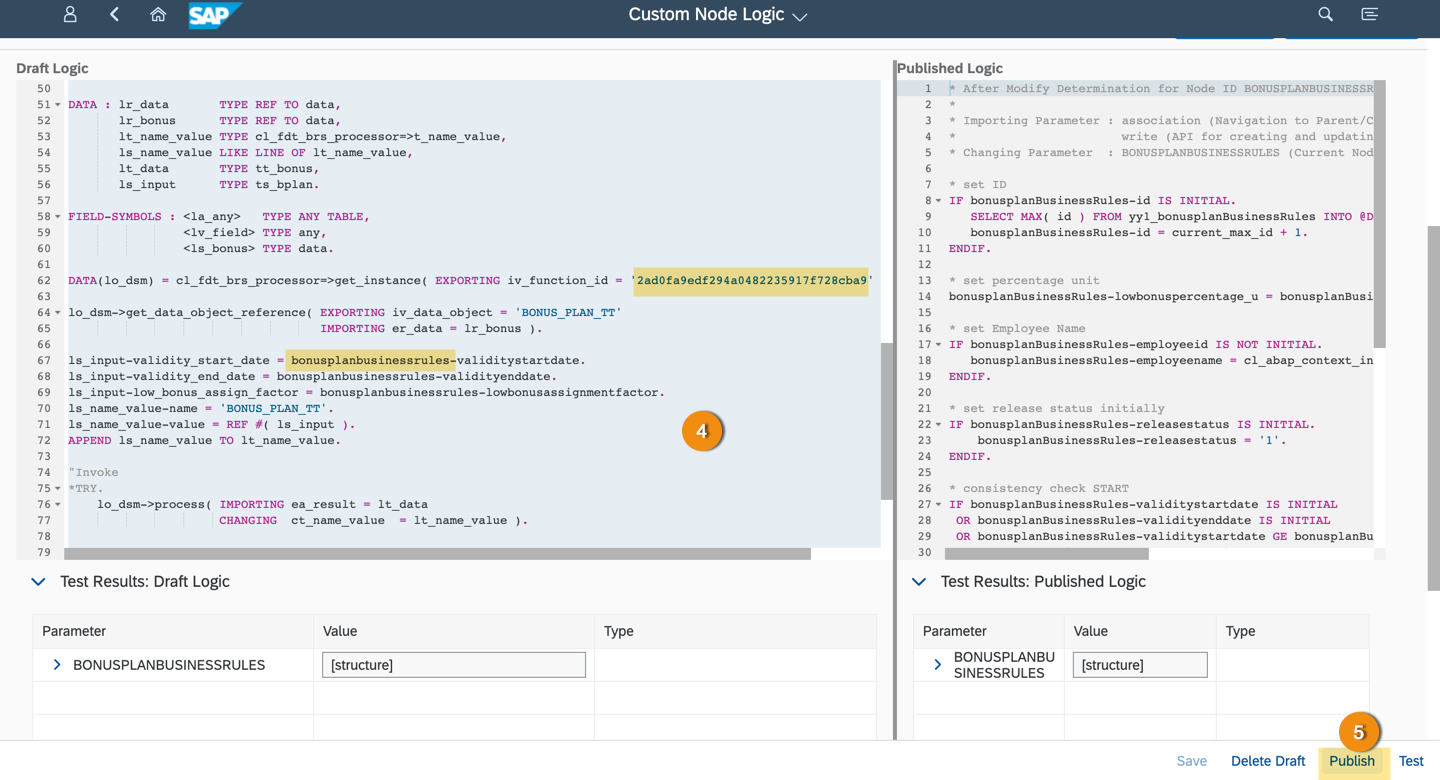The image size is (1440, 780).
Task: Fold the IF block at published line 8
Action: click(x=938, y=201)
